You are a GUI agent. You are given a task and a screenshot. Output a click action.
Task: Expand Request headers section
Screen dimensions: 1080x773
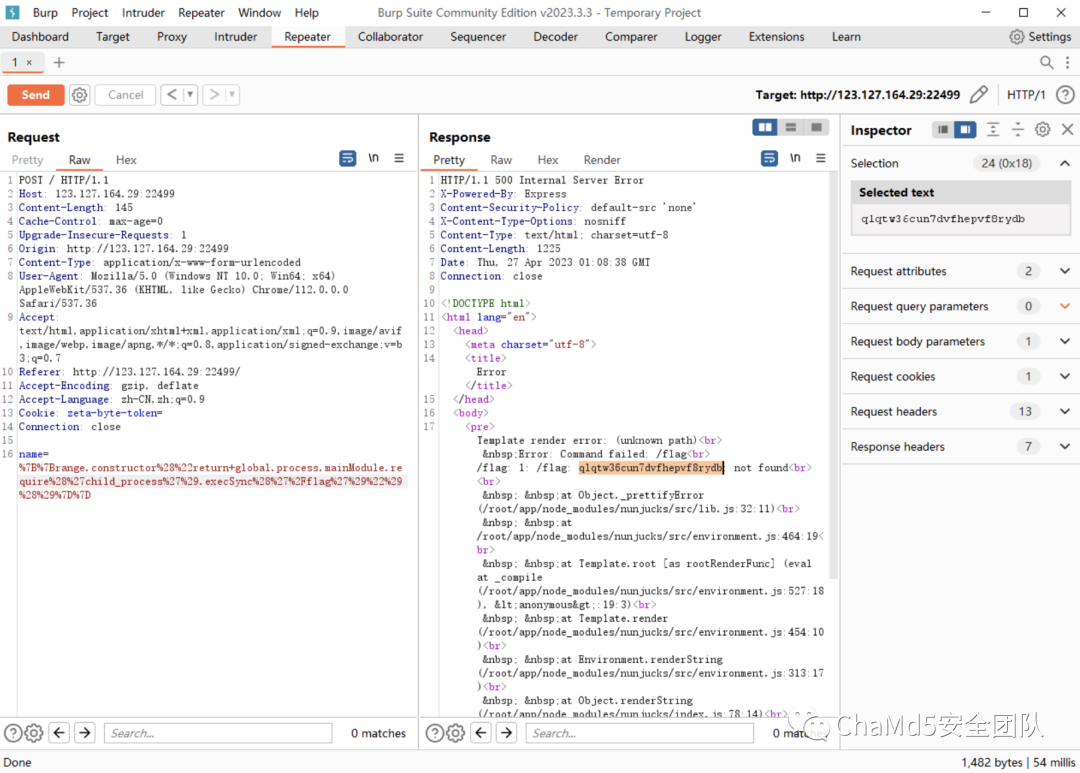click(x=1064, y=412)
